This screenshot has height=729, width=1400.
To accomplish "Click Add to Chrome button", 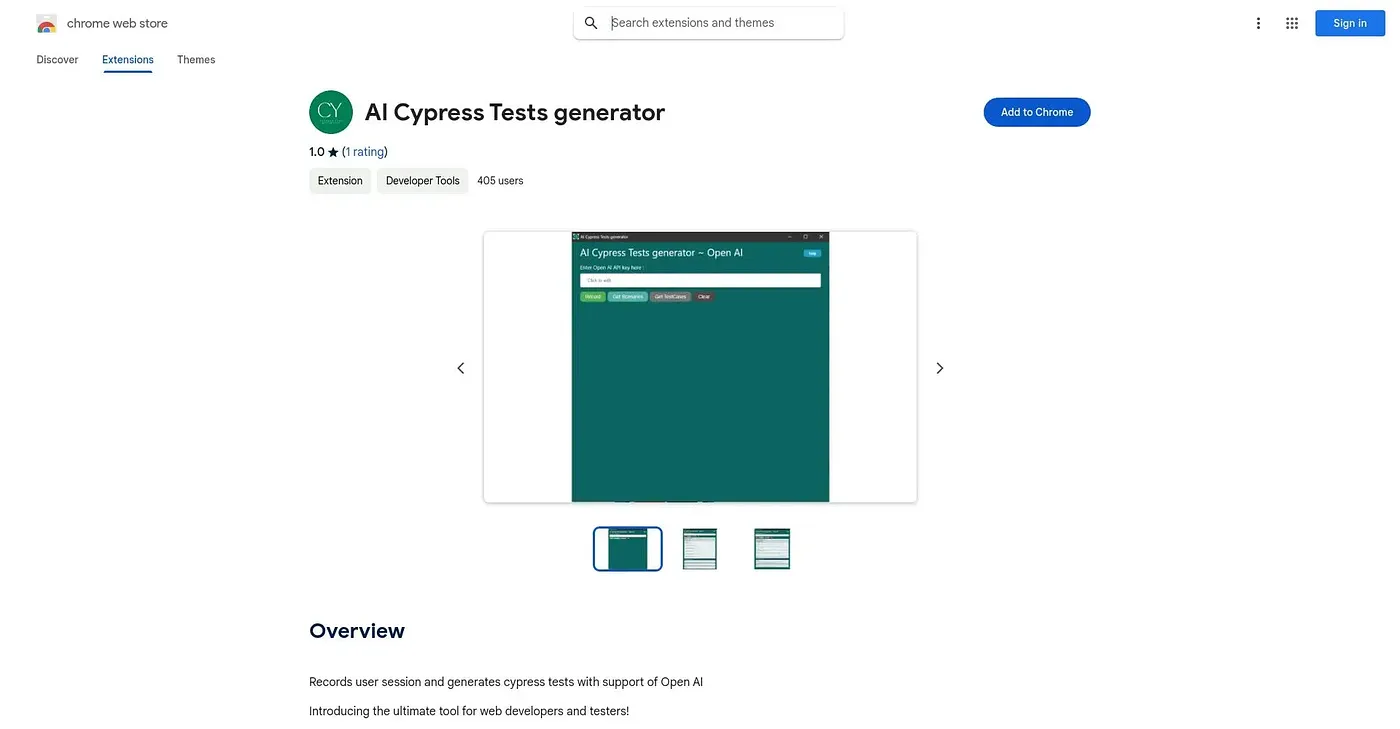I will coord(1037,112).
